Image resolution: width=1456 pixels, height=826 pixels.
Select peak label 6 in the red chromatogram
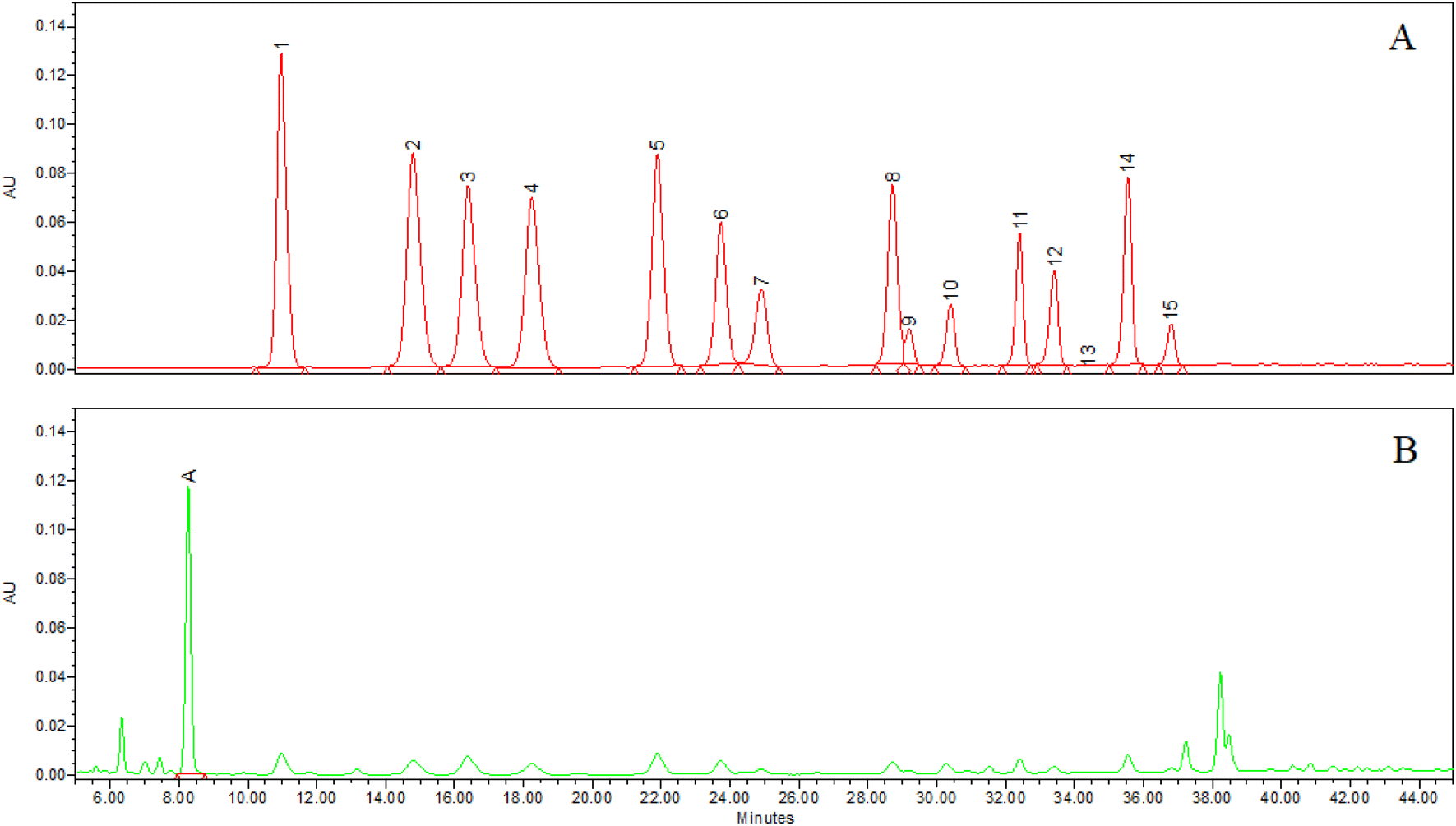tap(721, 215)
